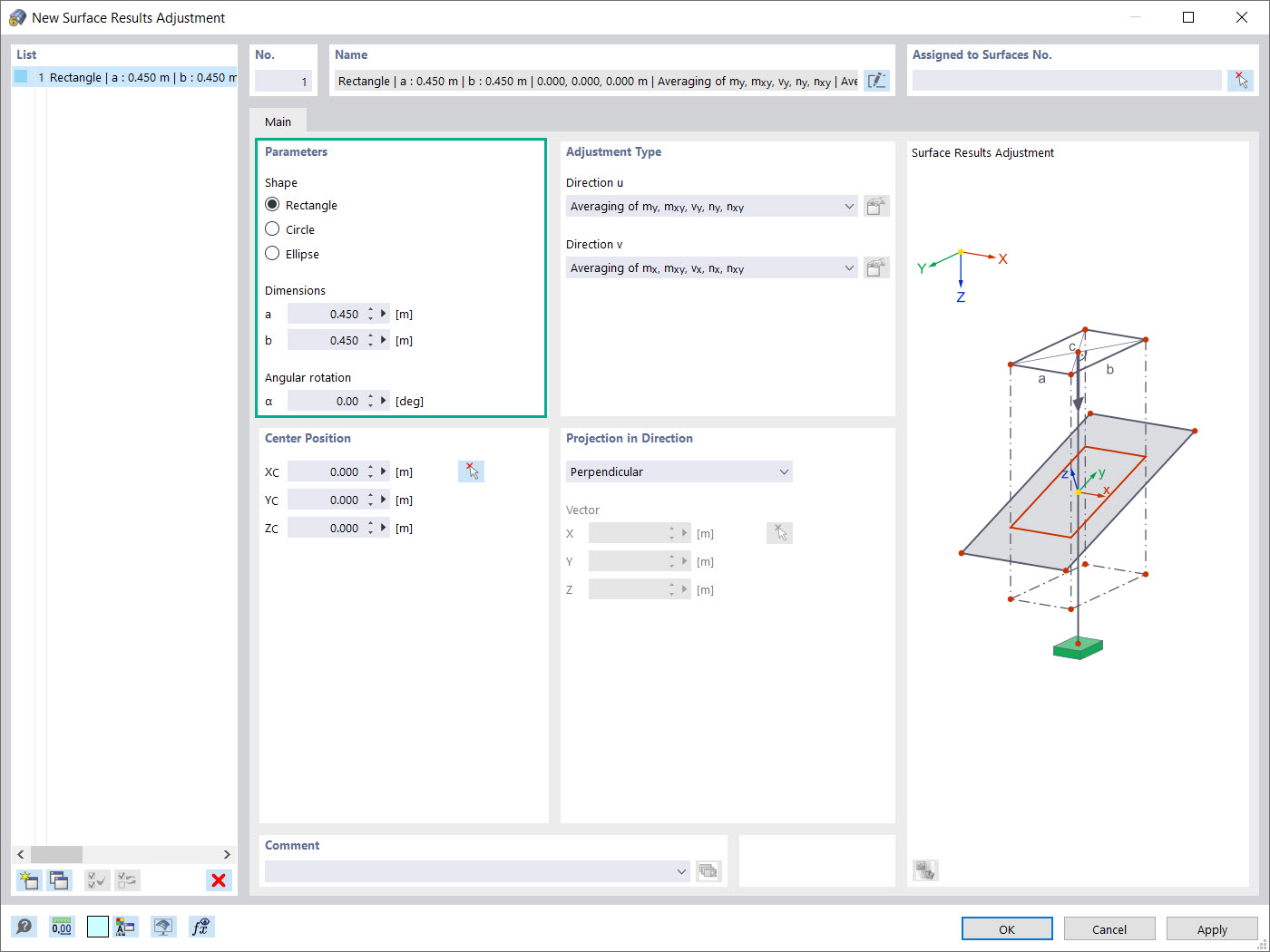The width and height of the screenshot is (1270, 952).
Task: Open the Comment dropdown
Action: (477, 871)
